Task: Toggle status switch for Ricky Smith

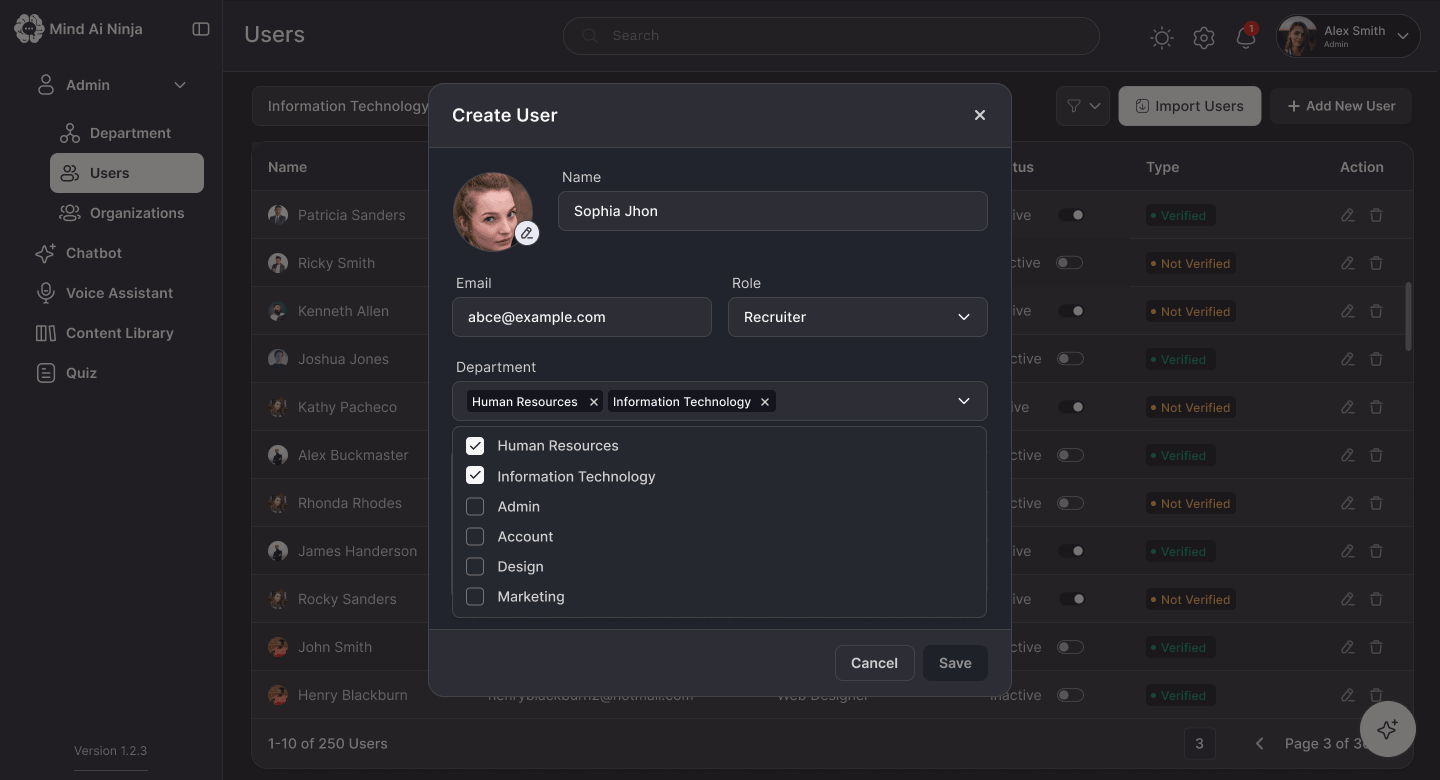Action: pos(1070,263)
